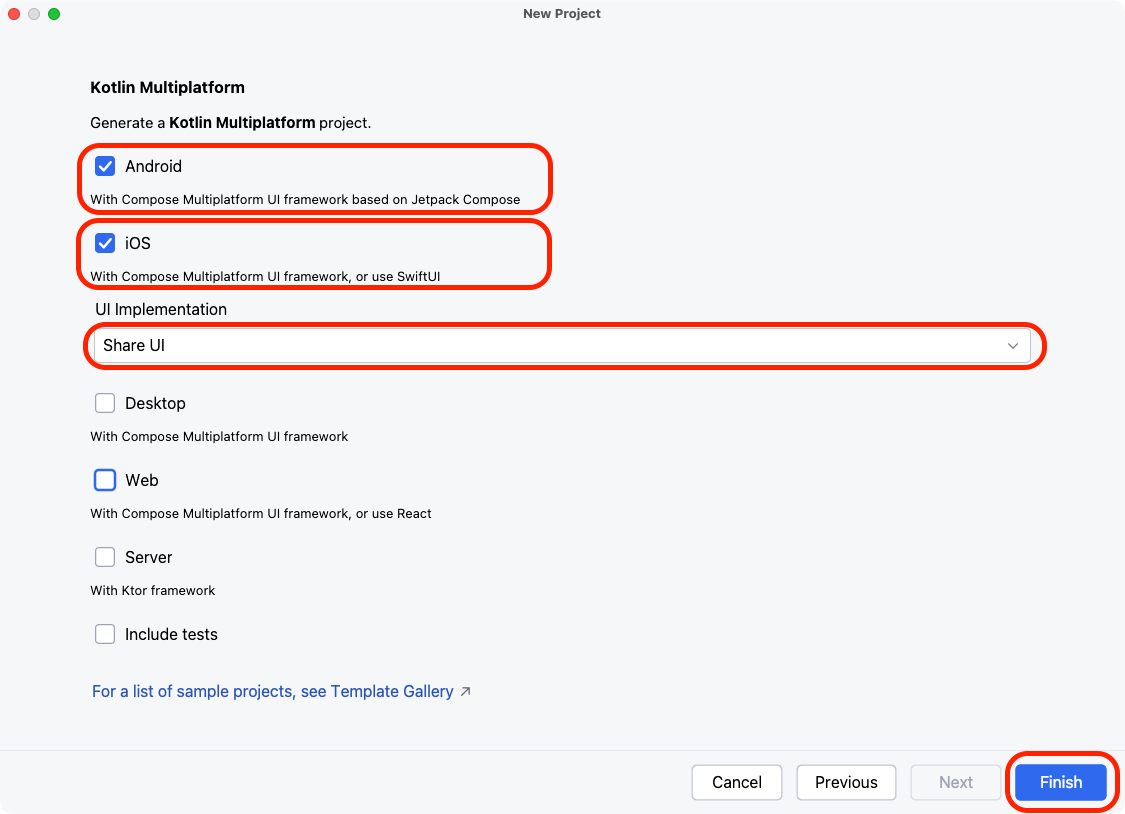Tick the Web target checkbox
Screen dimensions: 1125x814
[x=105, y=480]
